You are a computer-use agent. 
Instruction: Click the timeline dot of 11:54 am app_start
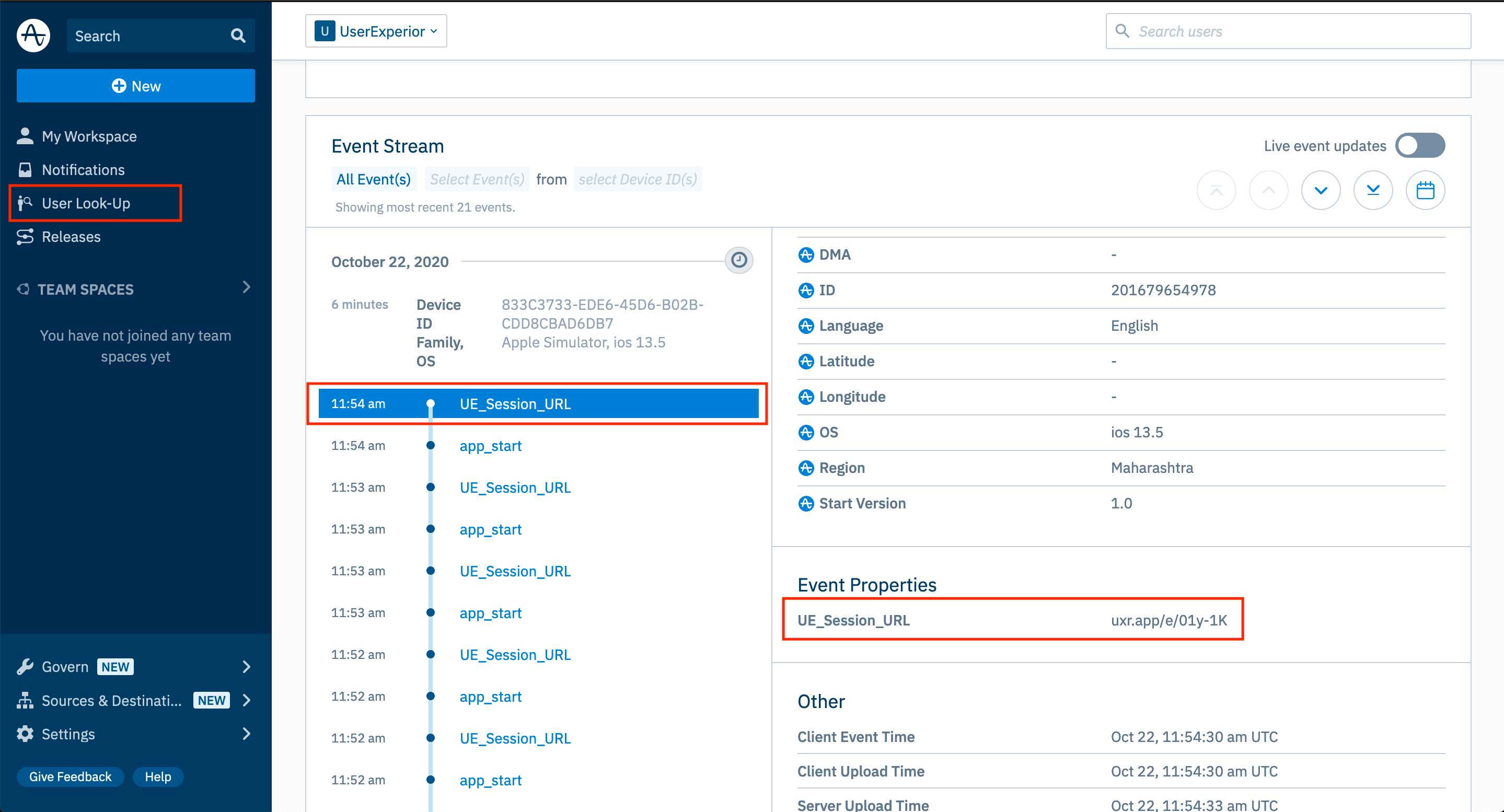click(430, 445)
